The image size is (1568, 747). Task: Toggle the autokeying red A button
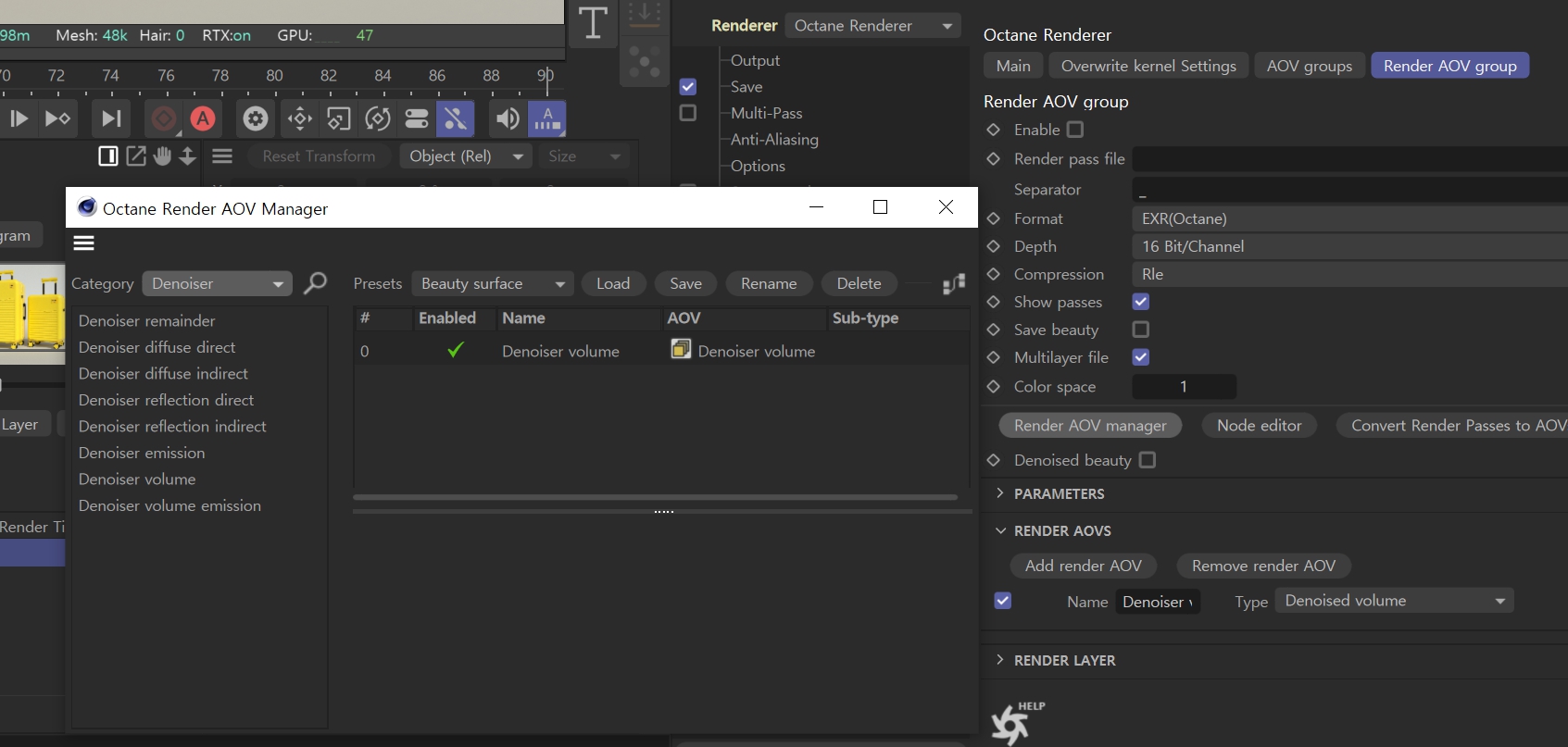click(x=203, y=118)
